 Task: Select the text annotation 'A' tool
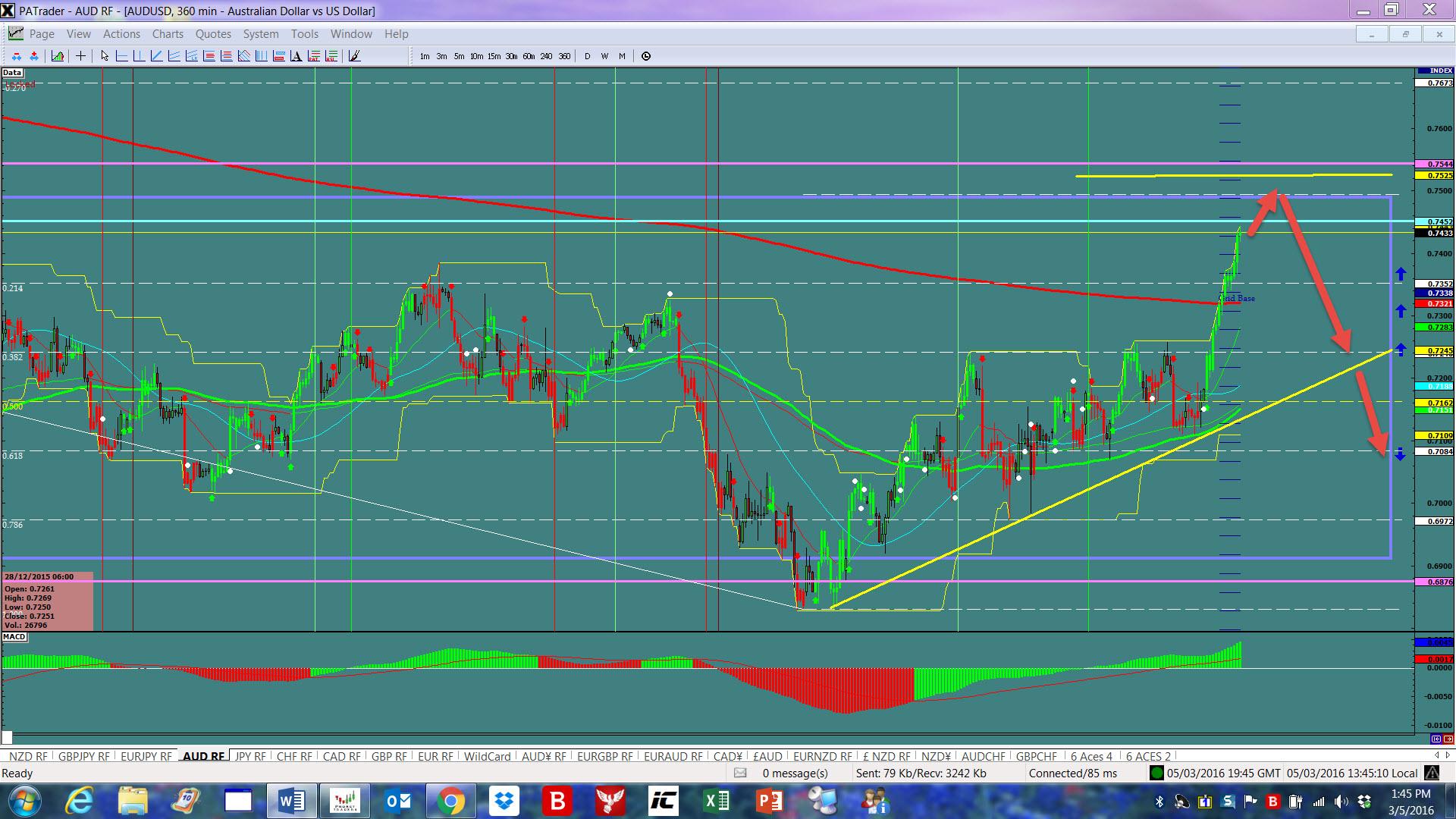click(x=297, y=56)
